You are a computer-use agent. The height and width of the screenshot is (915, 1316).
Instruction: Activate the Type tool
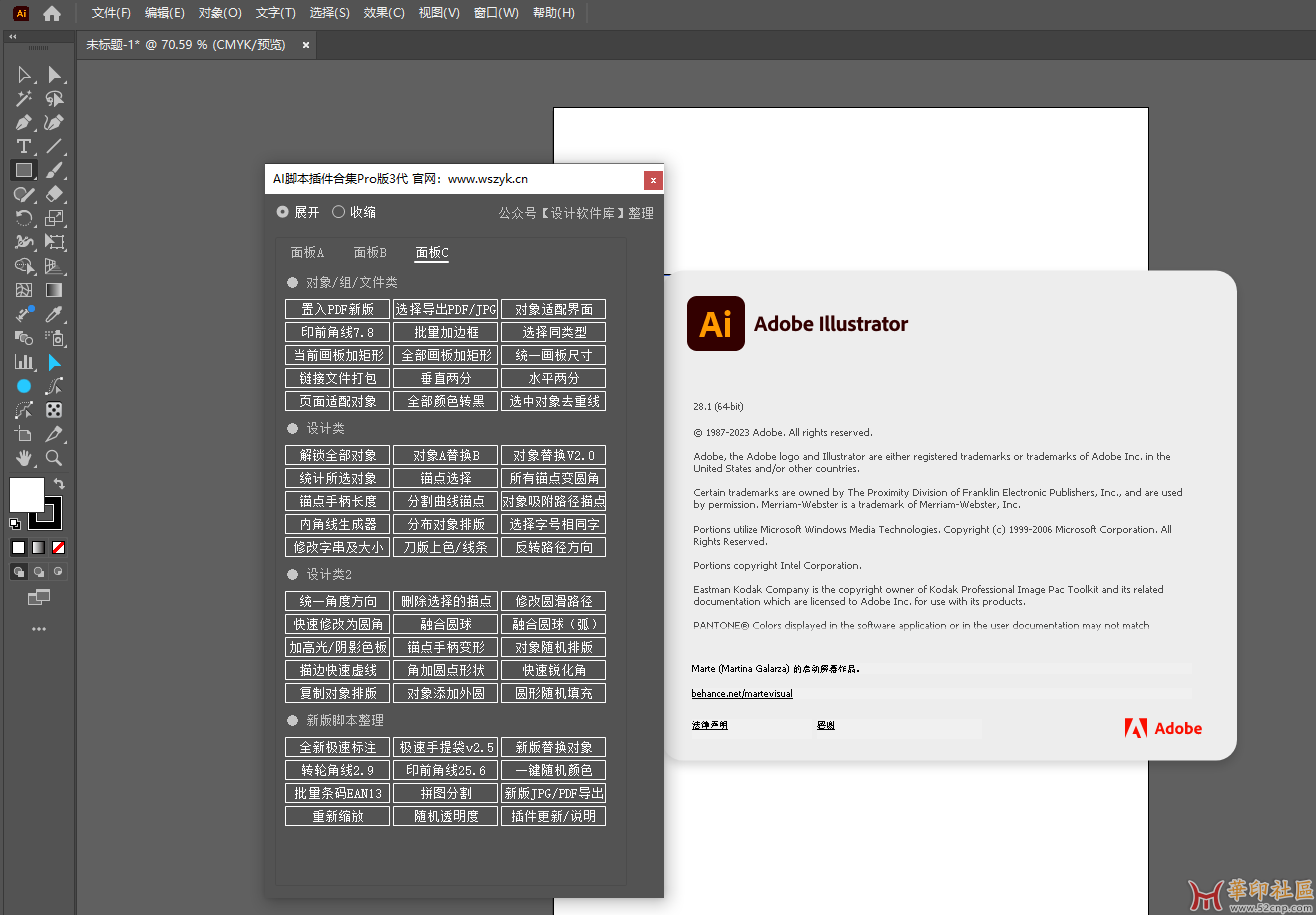coord(24,147)
